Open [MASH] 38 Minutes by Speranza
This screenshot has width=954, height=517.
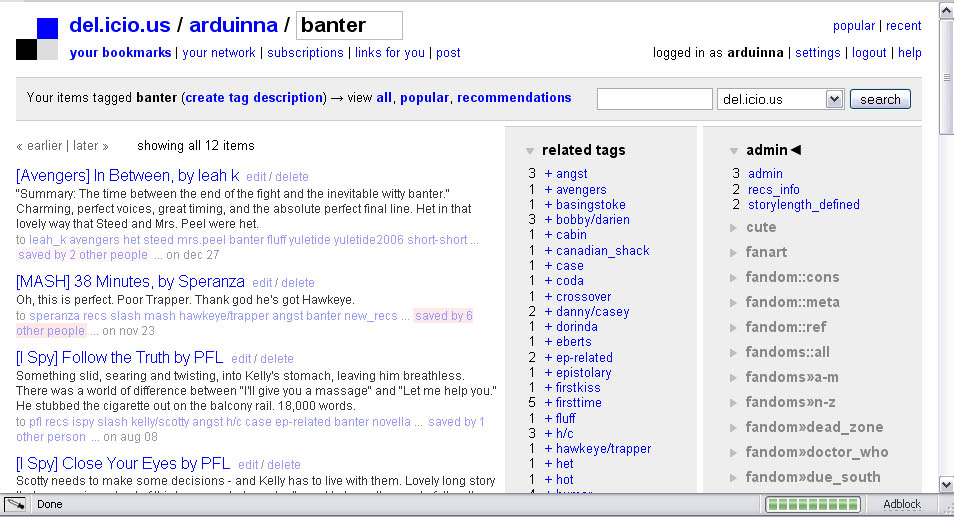(130, 282)
